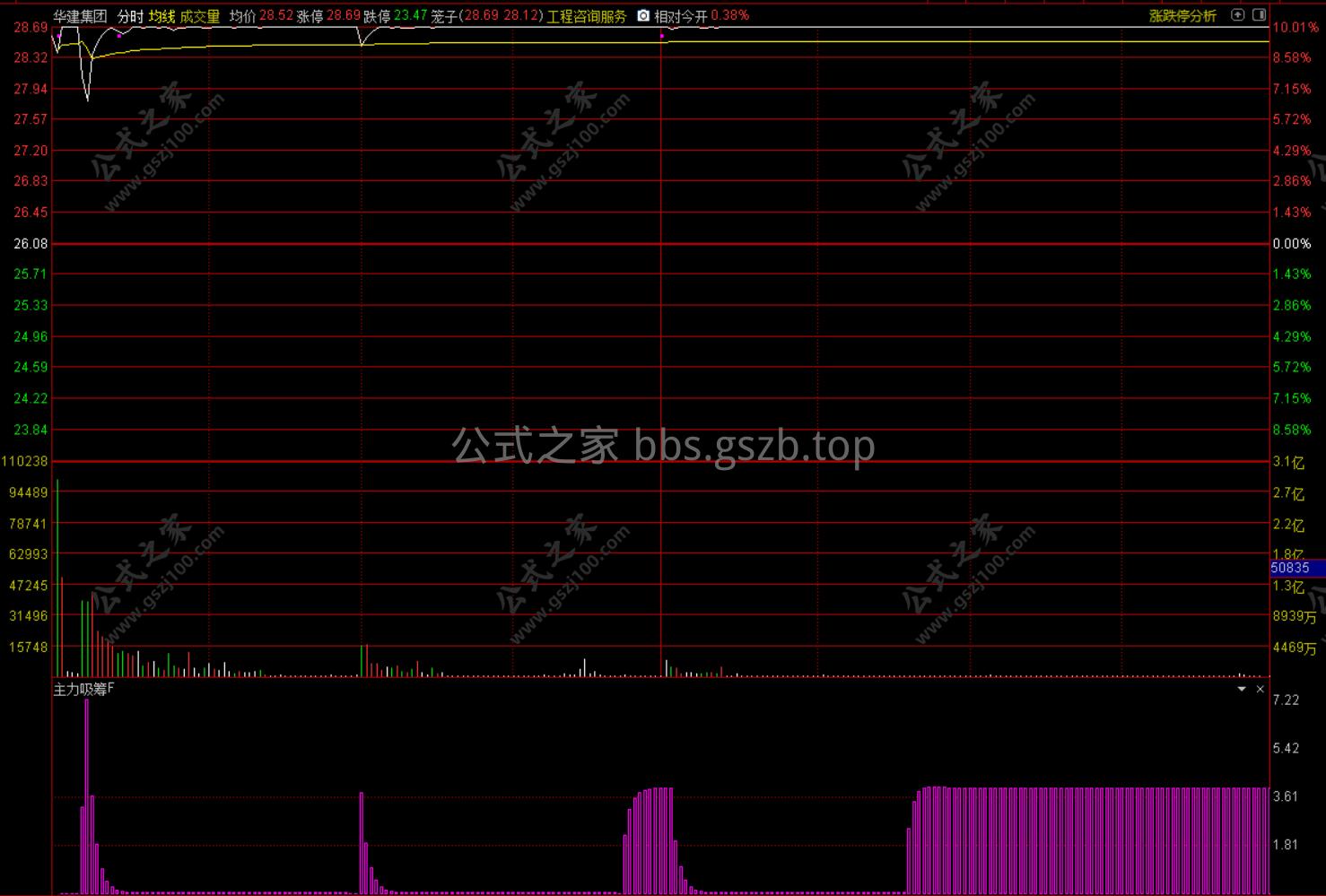Click the 主力吸筹F indicator name
The height and width of the screenshot is (896, 1326).
point(83,689)
